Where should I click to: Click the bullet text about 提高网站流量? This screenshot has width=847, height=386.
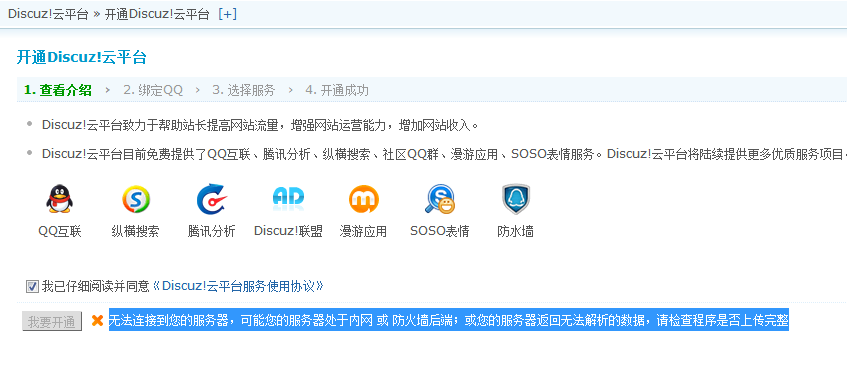tap(260, 126)
